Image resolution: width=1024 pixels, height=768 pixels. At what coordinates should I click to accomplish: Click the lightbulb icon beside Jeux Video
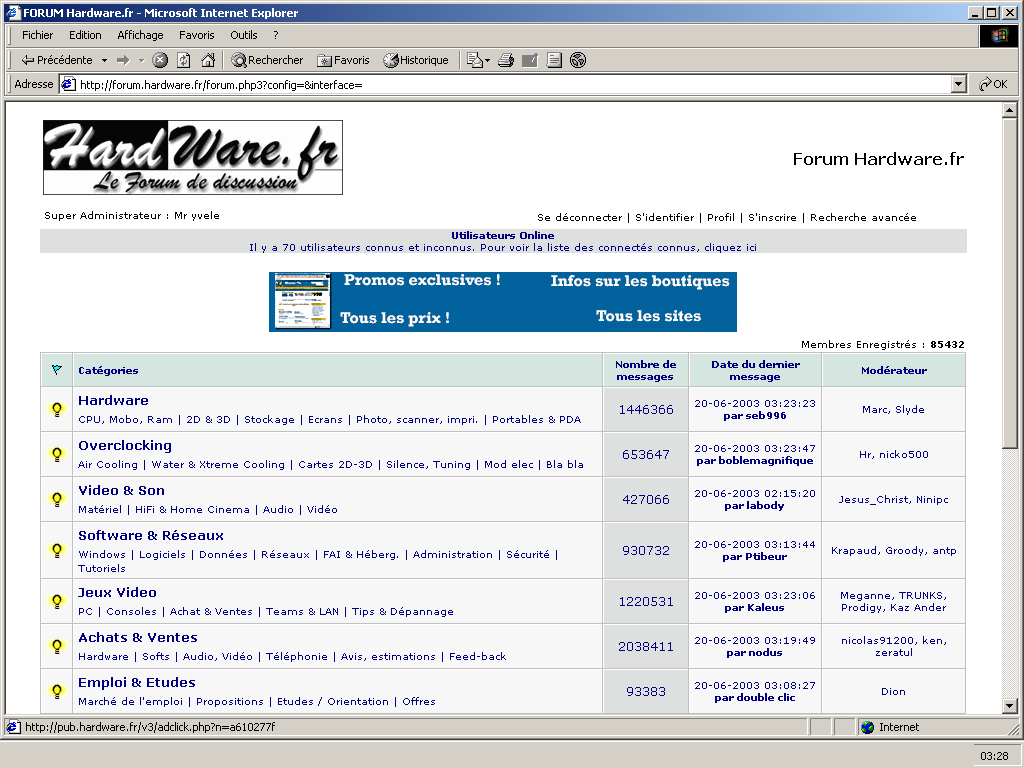pos(57,601)
